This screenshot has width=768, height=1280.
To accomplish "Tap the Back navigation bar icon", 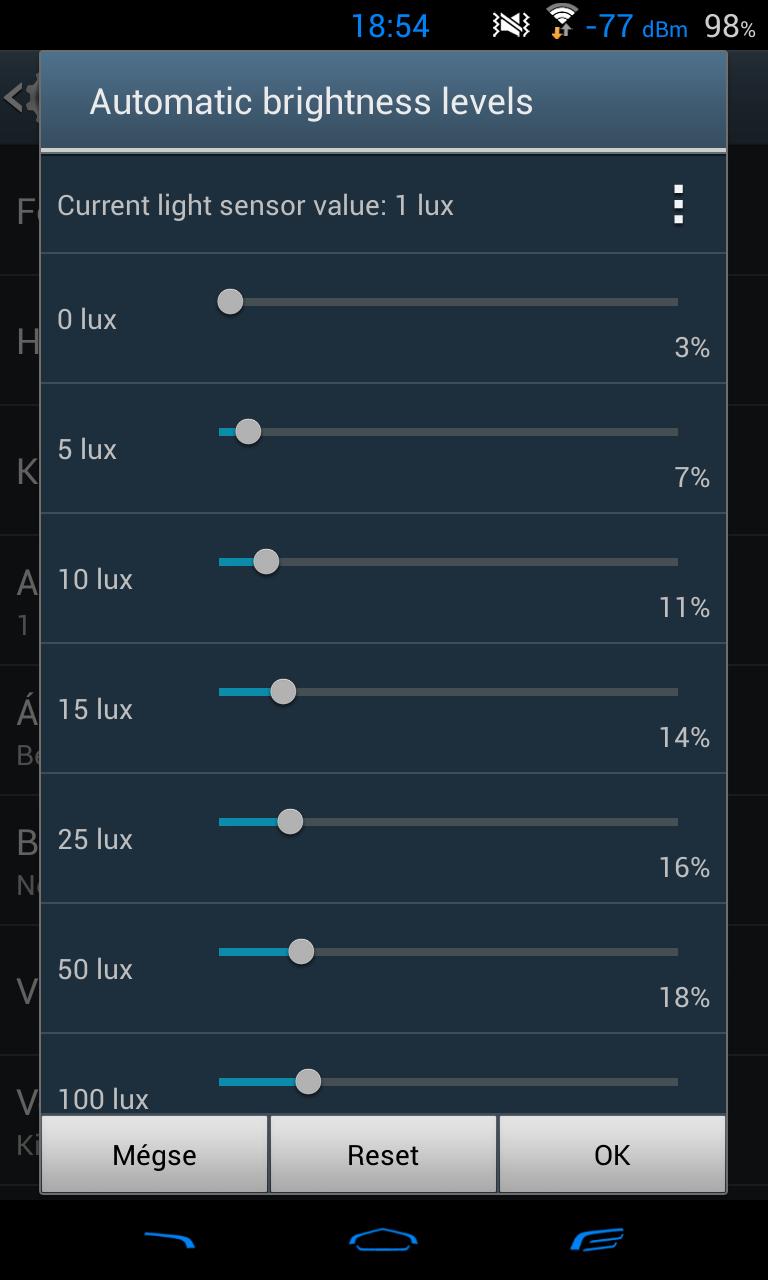I will [x=169, y=1240].
